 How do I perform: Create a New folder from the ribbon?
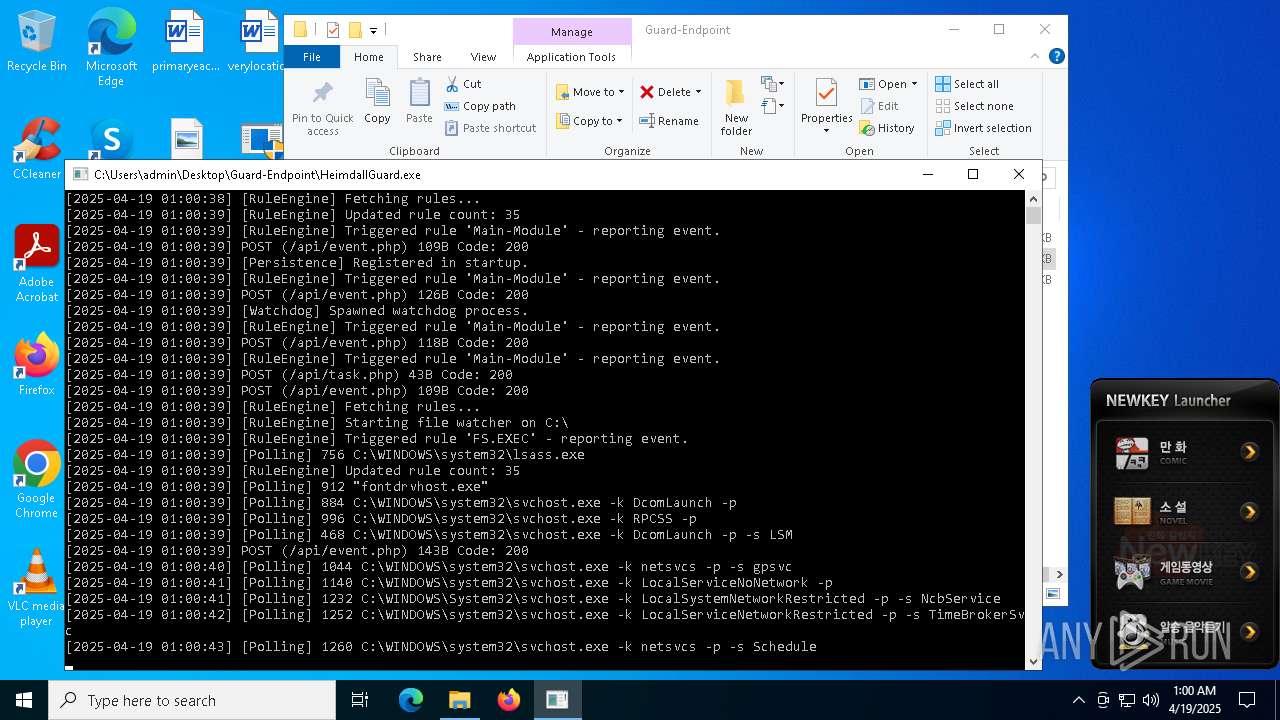point(736,108)
